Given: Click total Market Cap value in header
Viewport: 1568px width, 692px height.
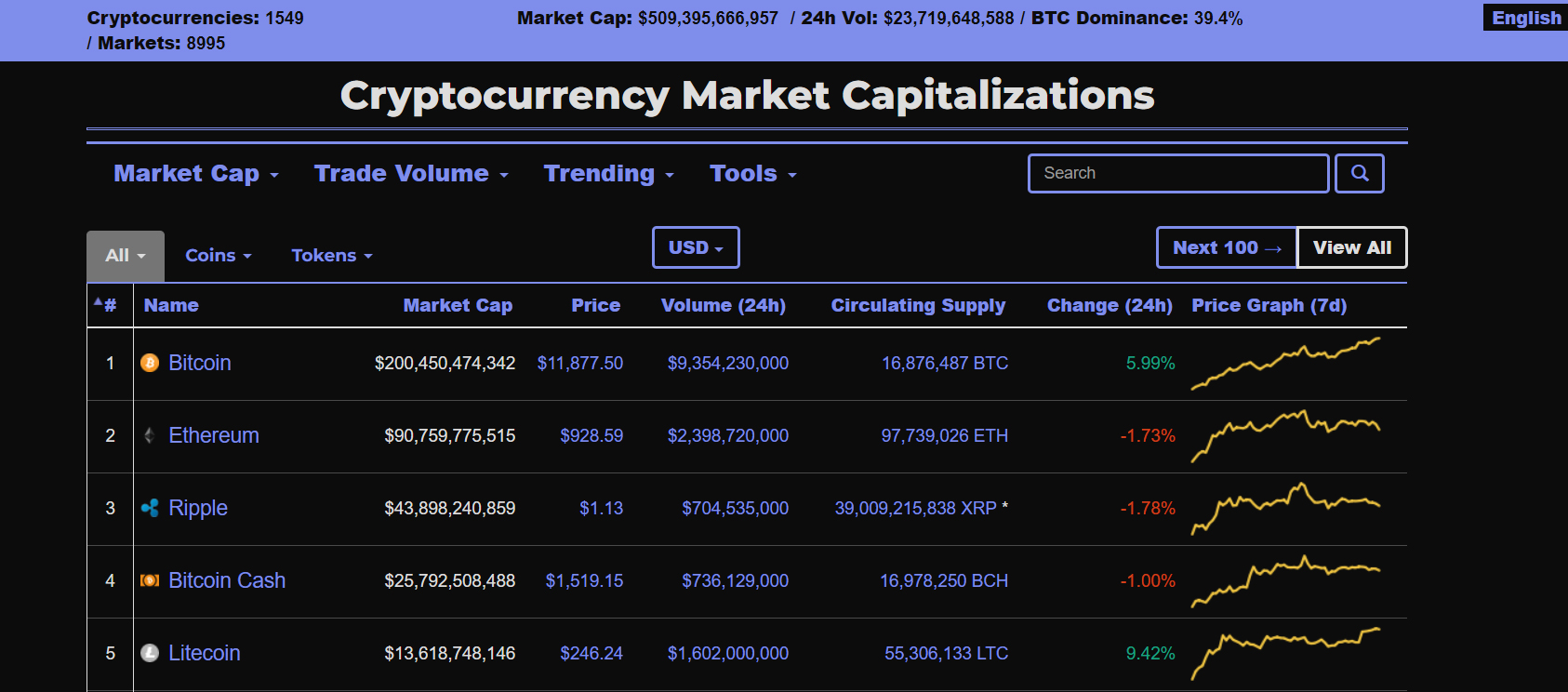Looking at the screenshot, I should 708,18.
